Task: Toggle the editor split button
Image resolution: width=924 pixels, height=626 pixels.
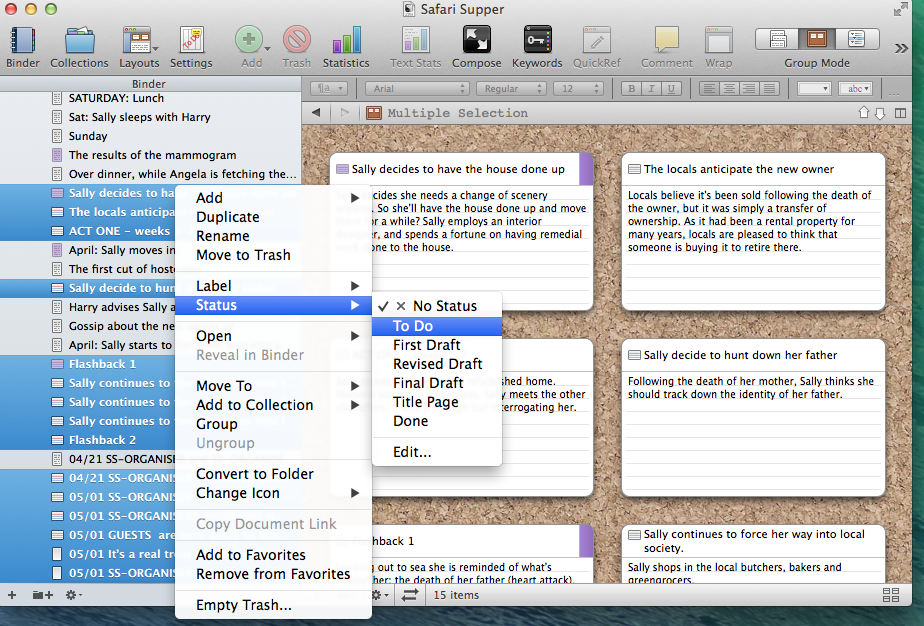Action: (900, 113)
